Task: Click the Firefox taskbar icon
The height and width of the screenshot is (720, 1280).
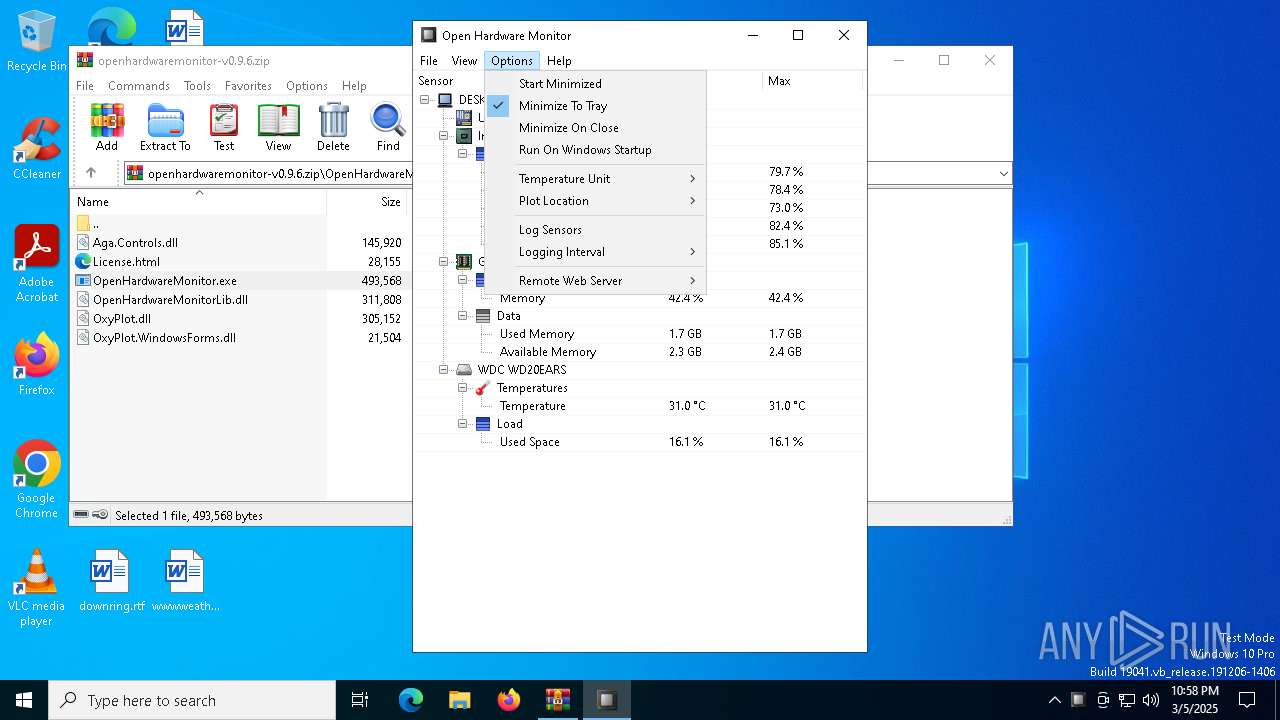Action: click(x=509, y=700)
